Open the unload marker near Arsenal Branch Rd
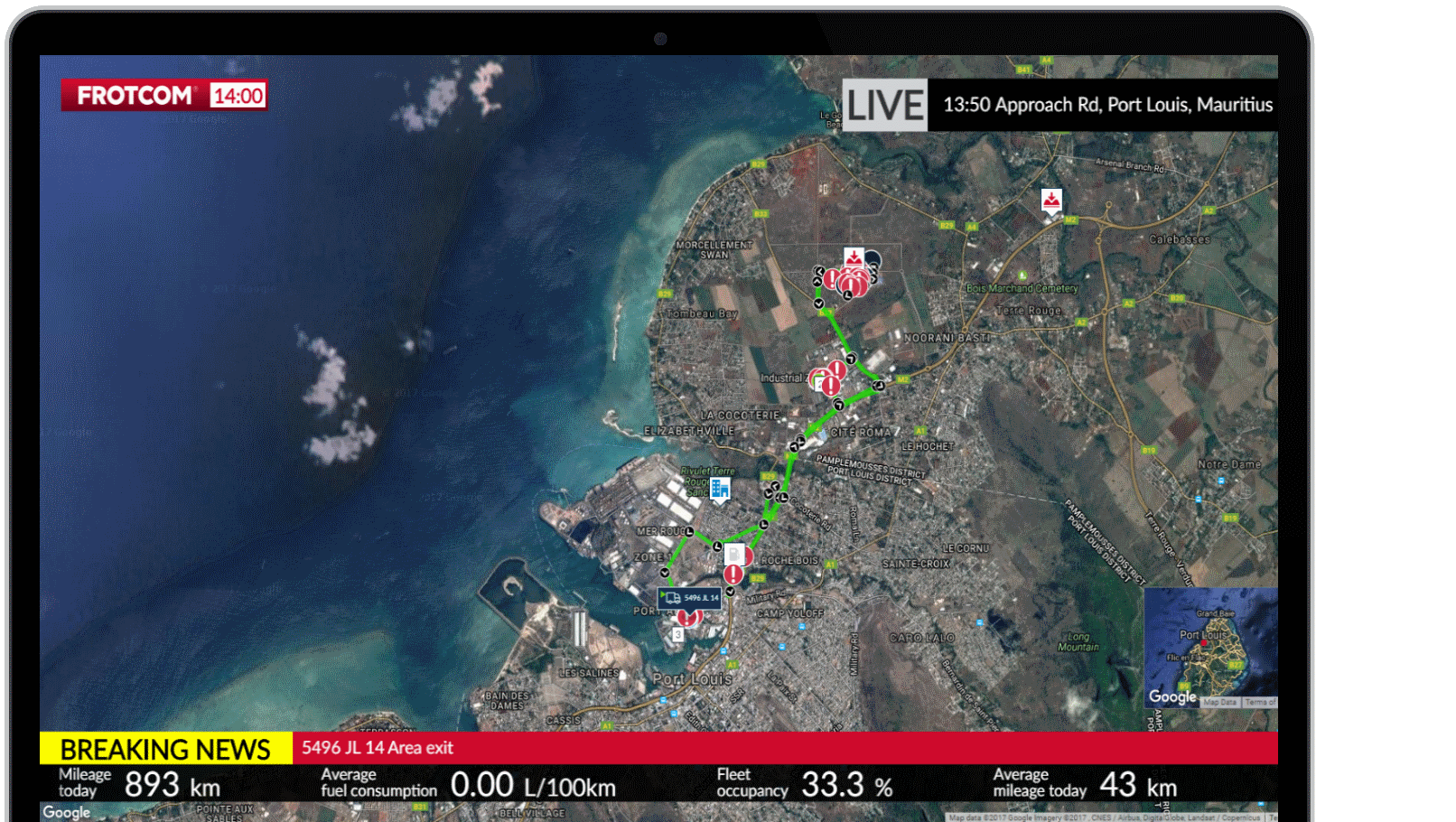This screenshot has height=822, width=1456. tap(1051, 201)
